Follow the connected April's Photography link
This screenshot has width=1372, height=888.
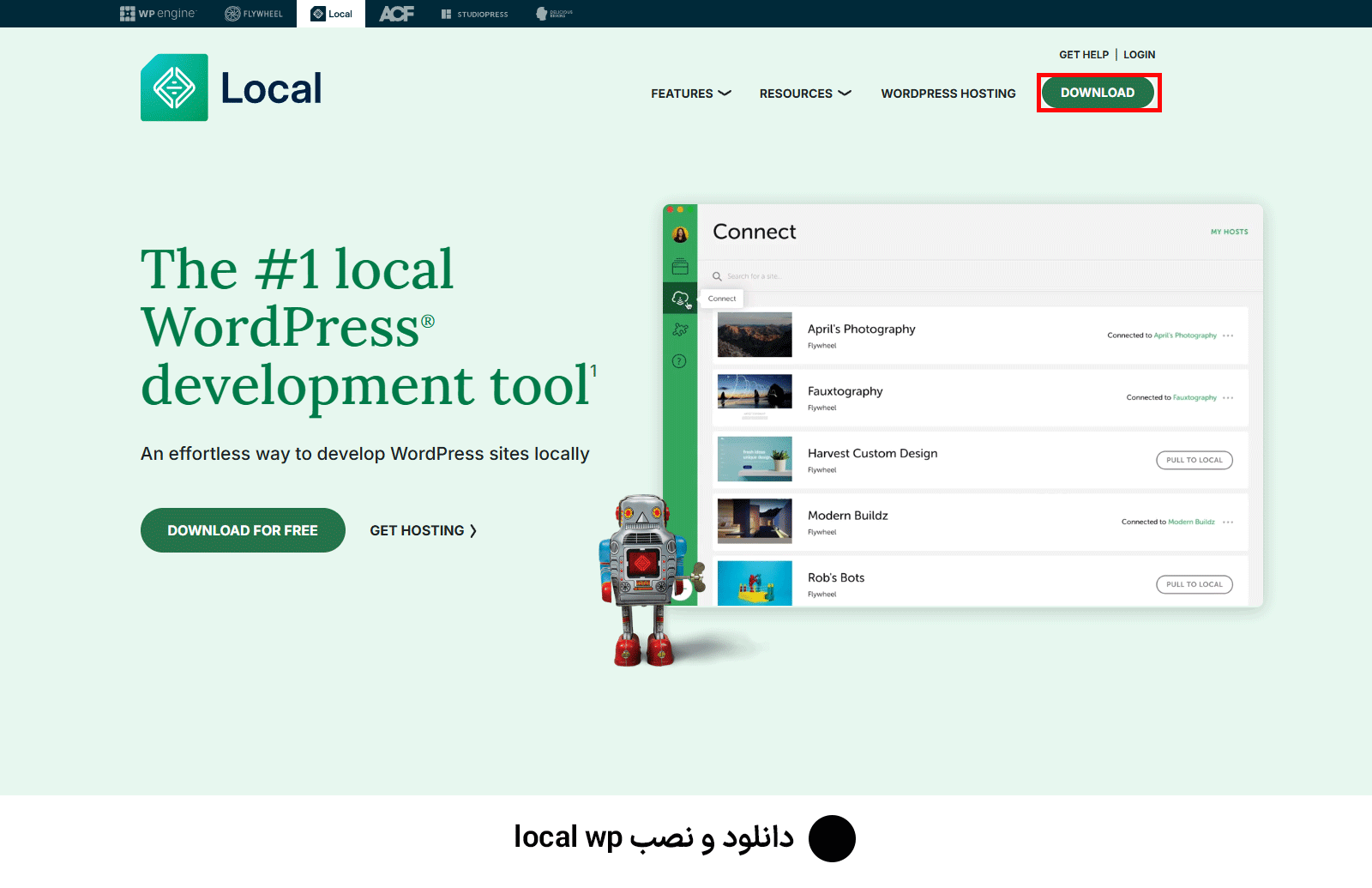tap(1185, 335)
